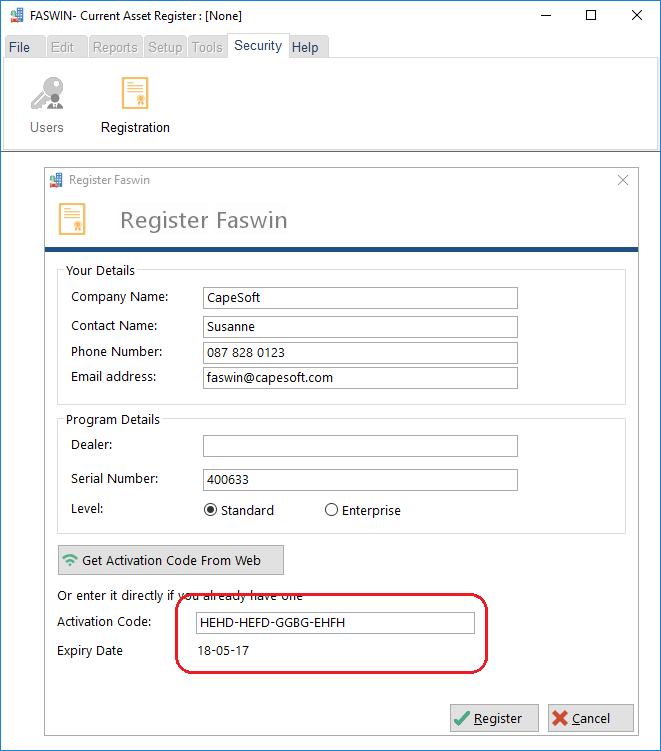Switch to the Security tab
661x751 pixels.
click(258, 46)
